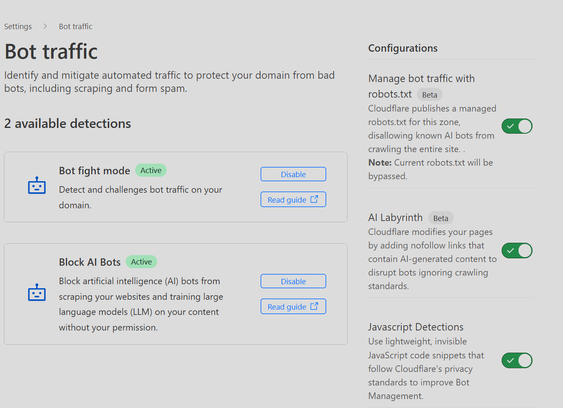563x408 pixels.
Task: Toggle off managed robots.txt switch
Action: pos(517,126)
